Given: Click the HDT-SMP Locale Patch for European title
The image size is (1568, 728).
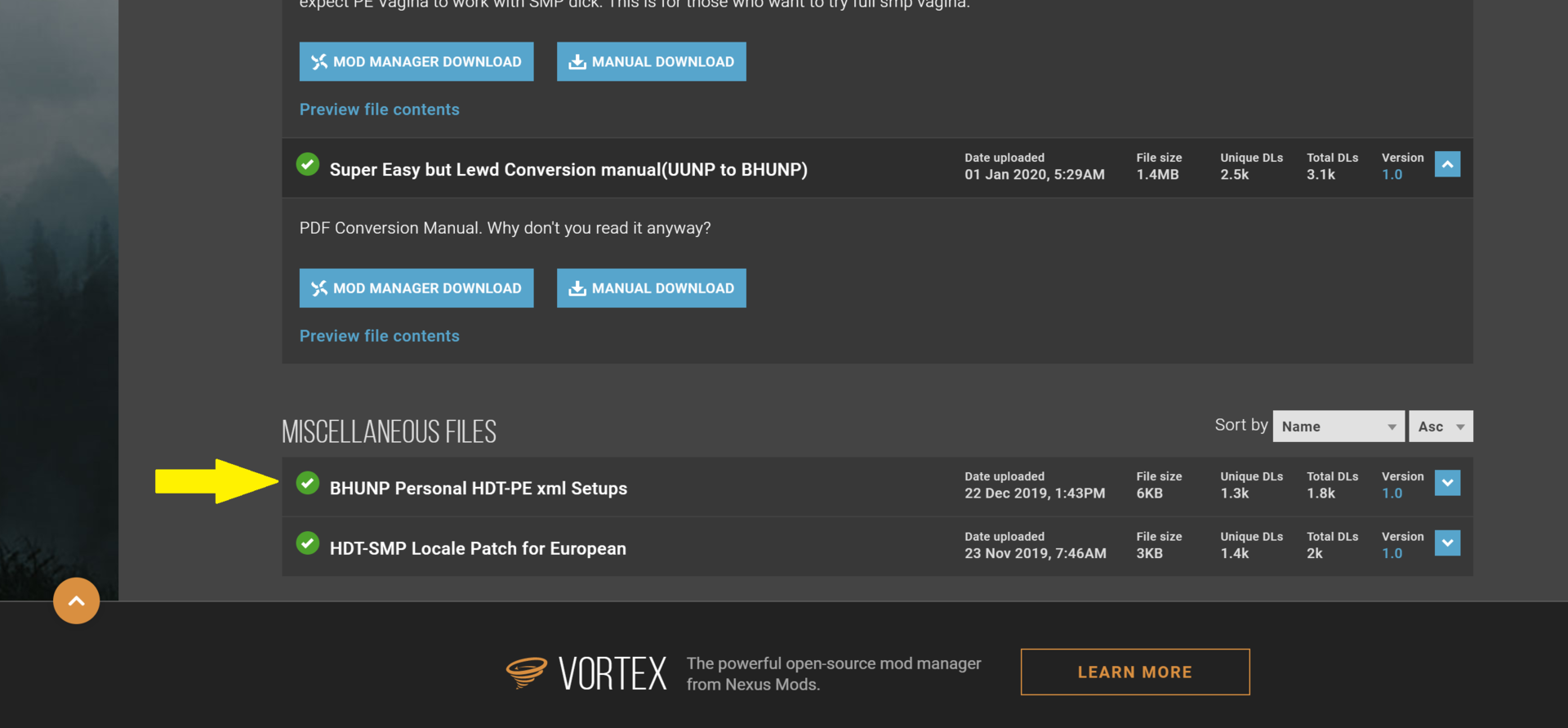Looking at the screenshot, I should (x=478, y=549).
